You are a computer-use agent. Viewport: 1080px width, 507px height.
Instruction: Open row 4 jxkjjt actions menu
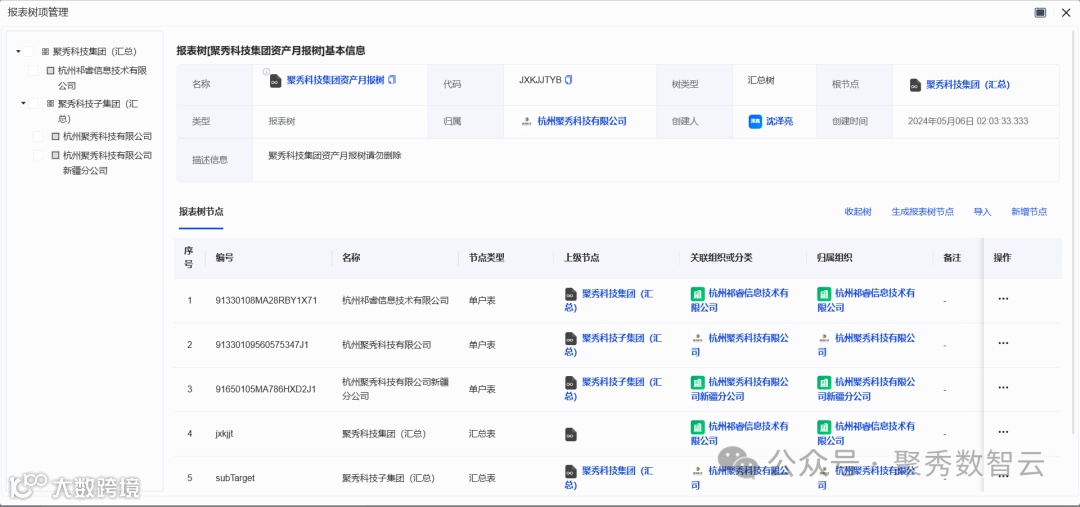1003,432
